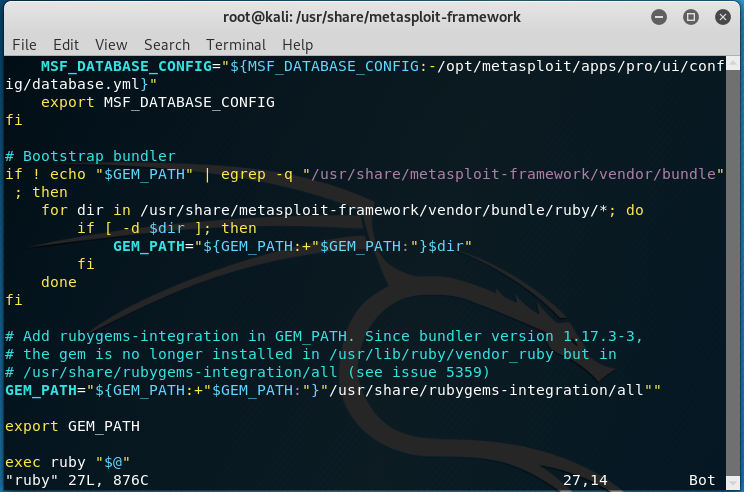Click the 'ig/database.yml}"' wrapped line
744x492 pixels.
81,84
